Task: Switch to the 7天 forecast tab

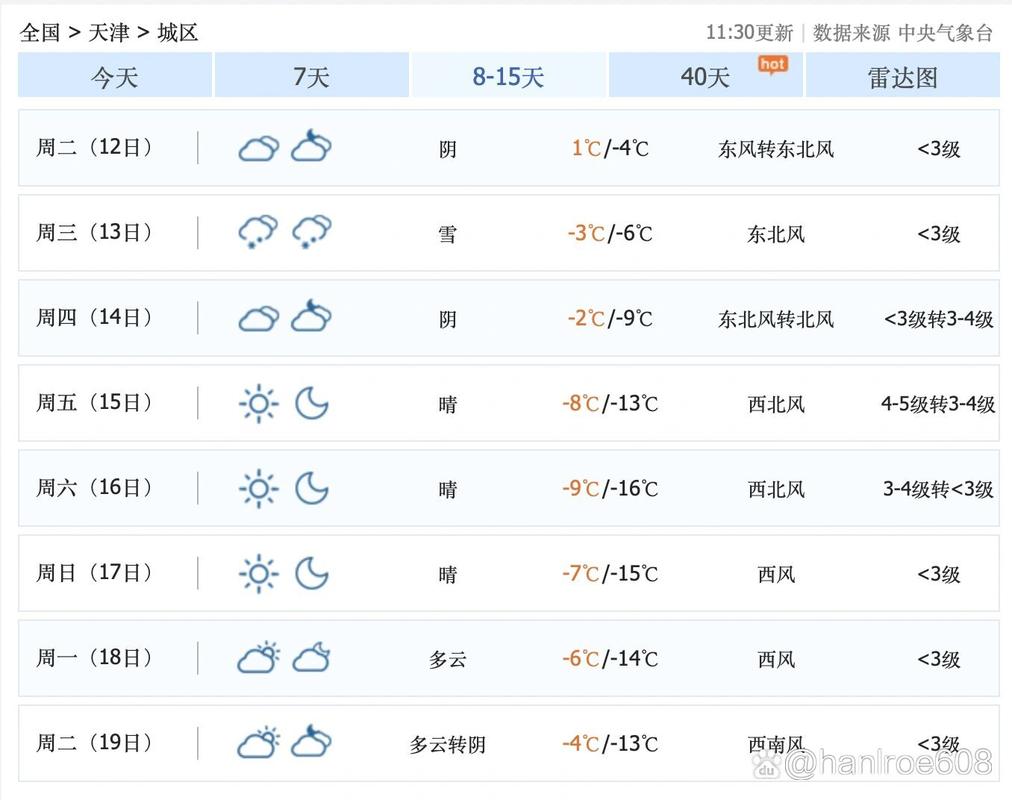Action: click(x=311, y=75)
